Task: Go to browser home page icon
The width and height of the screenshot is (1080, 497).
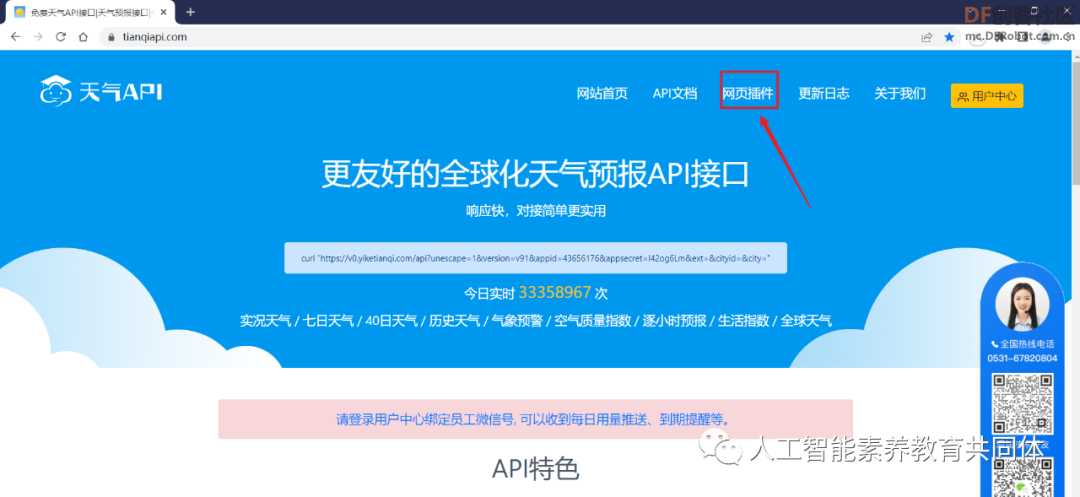Action: click(83, 37)
